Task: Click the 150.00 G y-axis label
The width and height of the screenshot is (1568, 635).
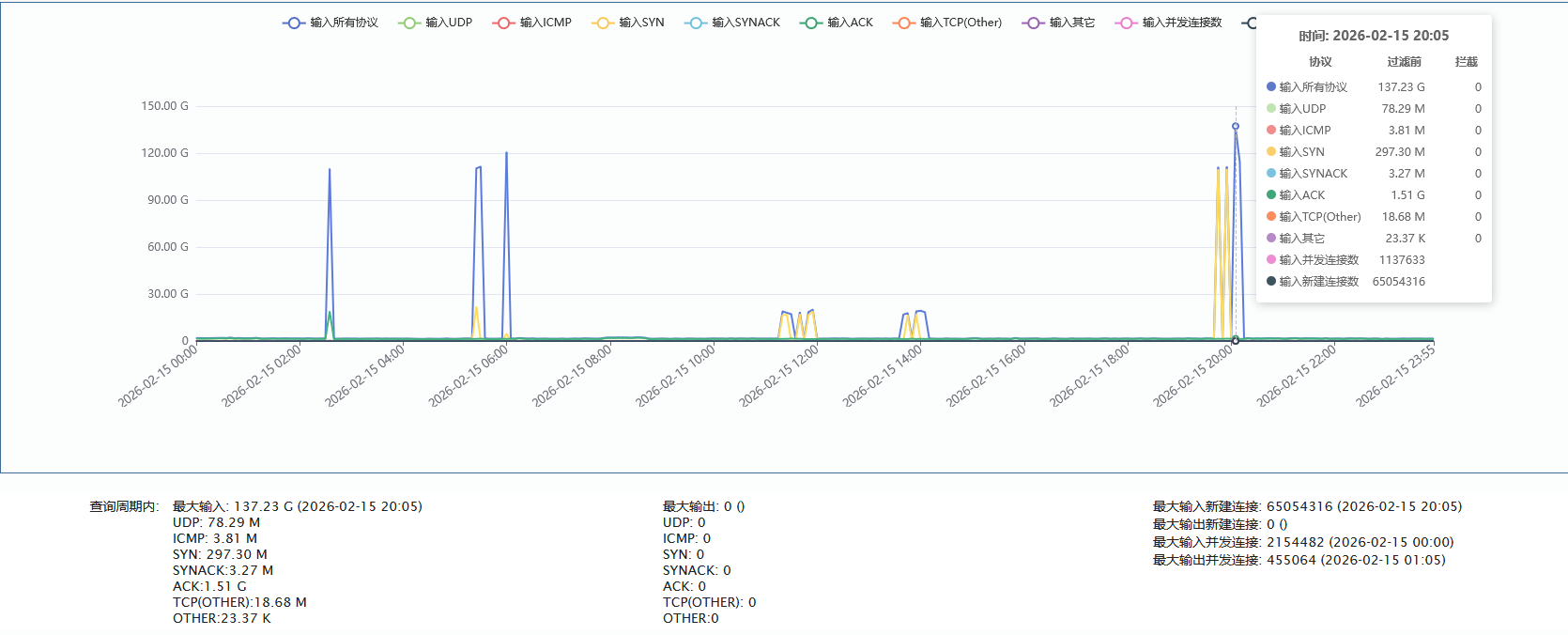Action: (164, 106)
